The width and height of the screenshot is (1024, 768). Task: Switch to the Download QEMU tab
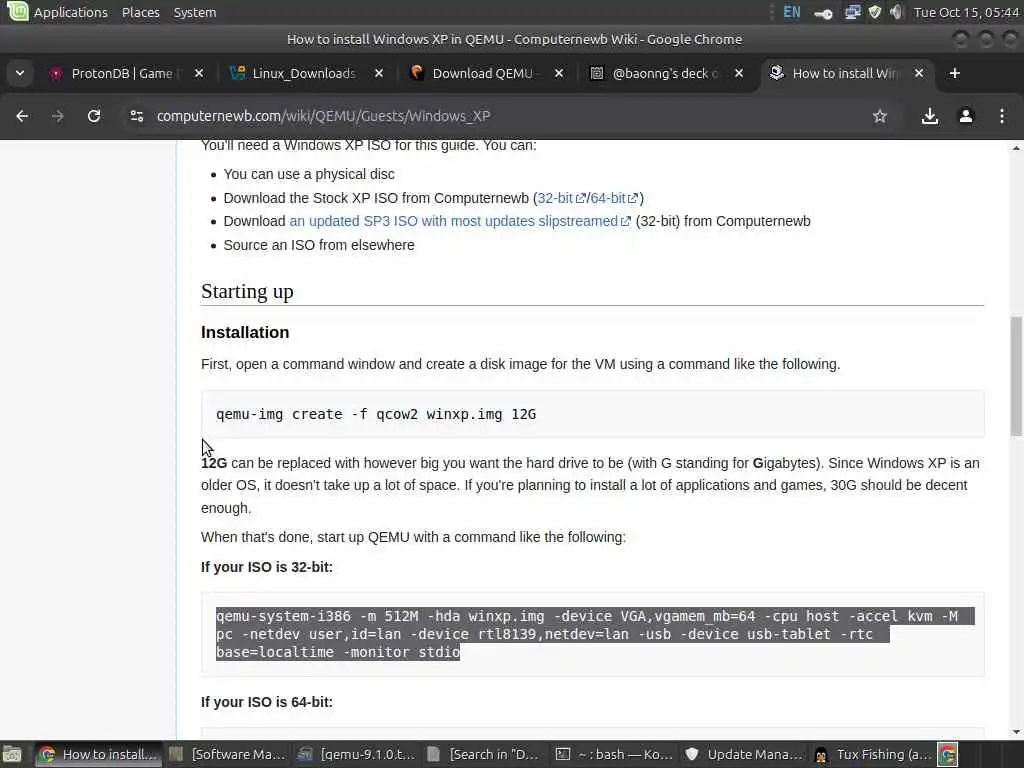coord(483,73)
